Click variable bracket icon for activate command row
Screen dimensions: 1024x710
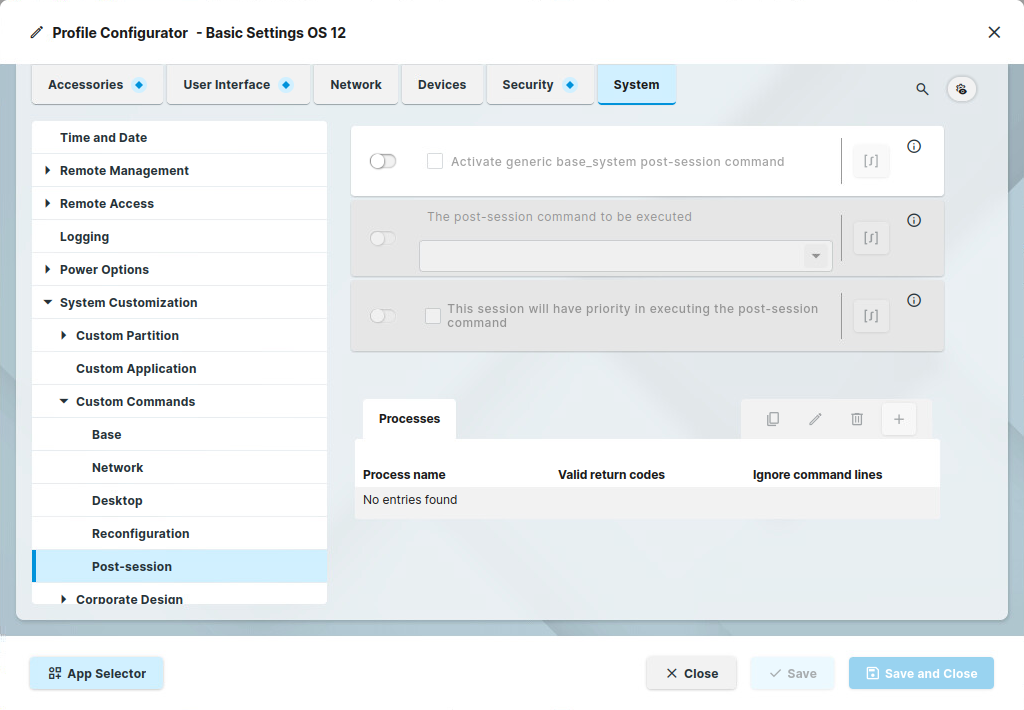[x=871, y=161]
